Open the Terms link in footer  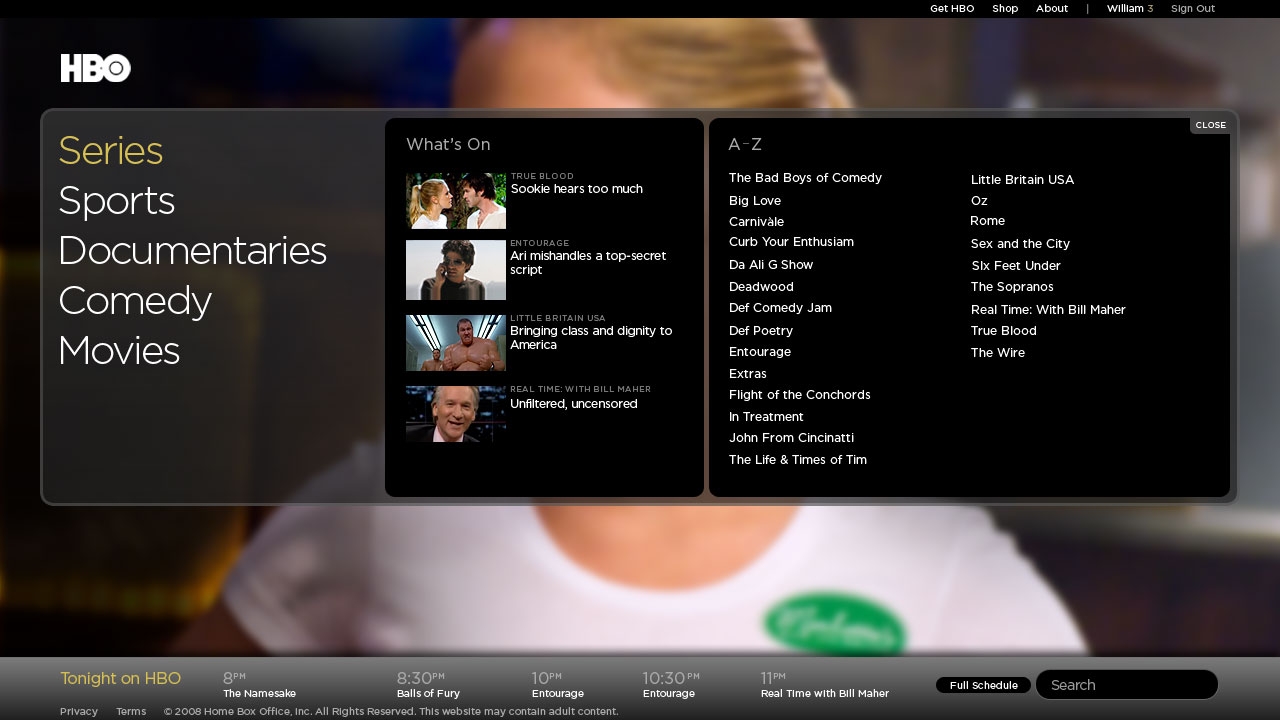(x=131, y=712)
